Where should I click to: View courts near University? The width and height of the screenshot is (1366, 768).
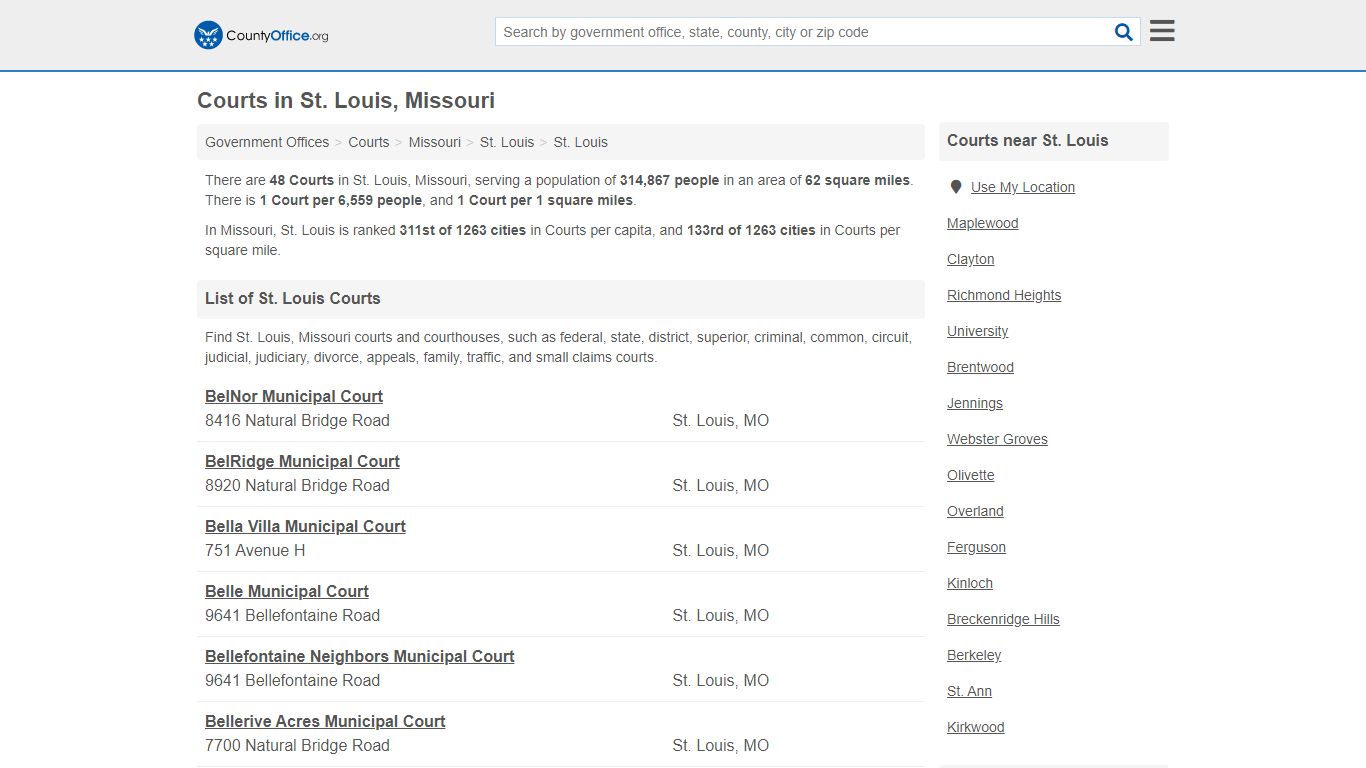pos(978,331)
